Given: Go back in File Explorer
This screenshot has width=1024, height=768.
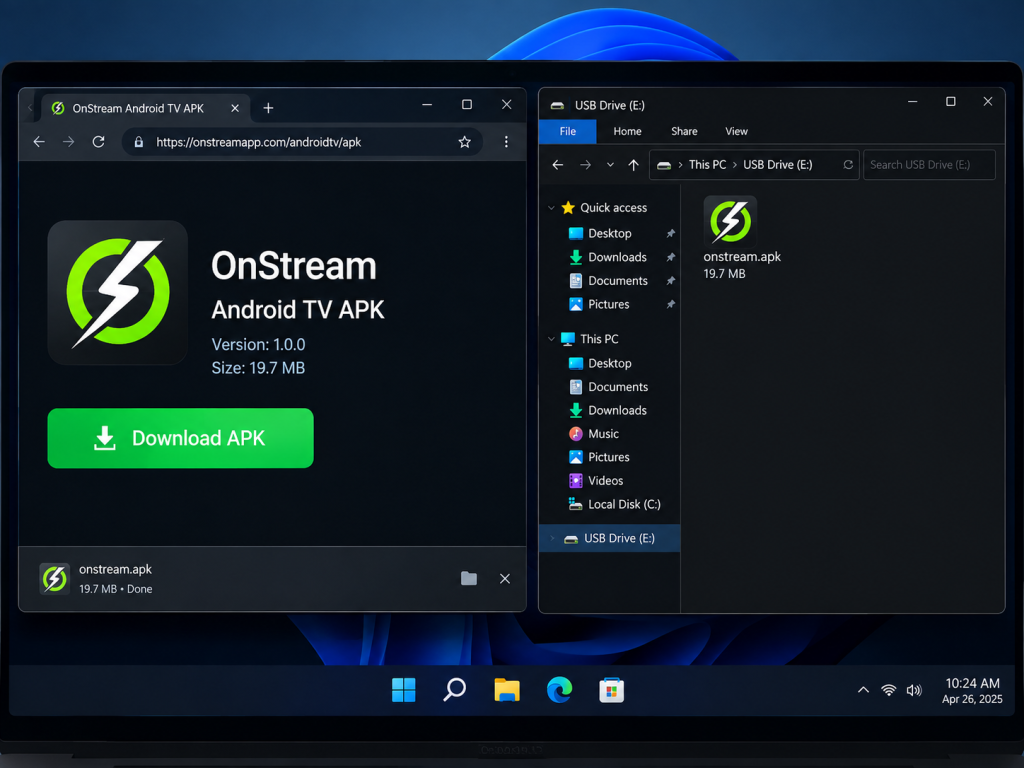Looking at the screenshot, I should click(x=558, y=165).
